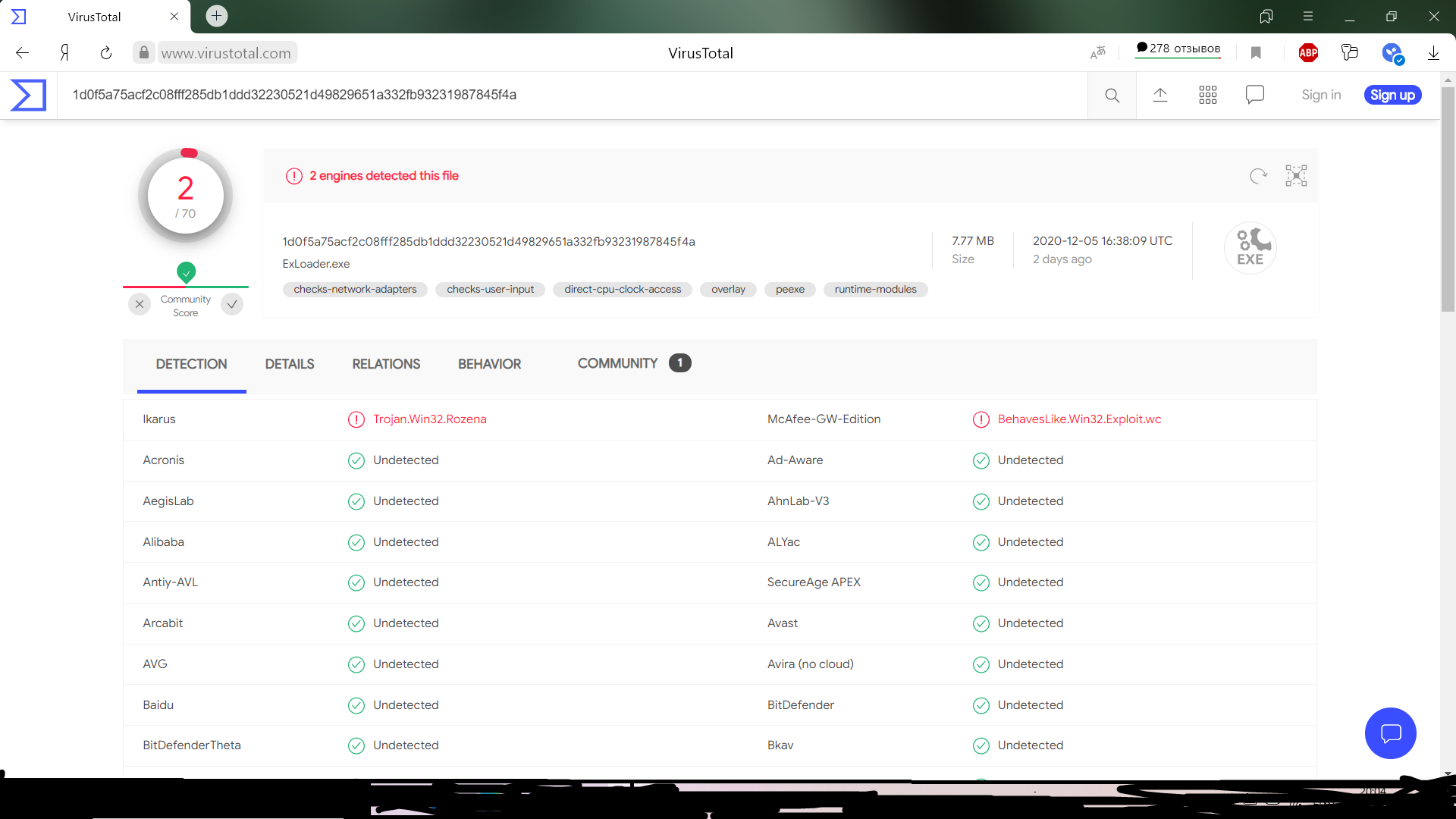Click the overlay tag
Viewport: 1456px width, 819px height.
[728, 290]
